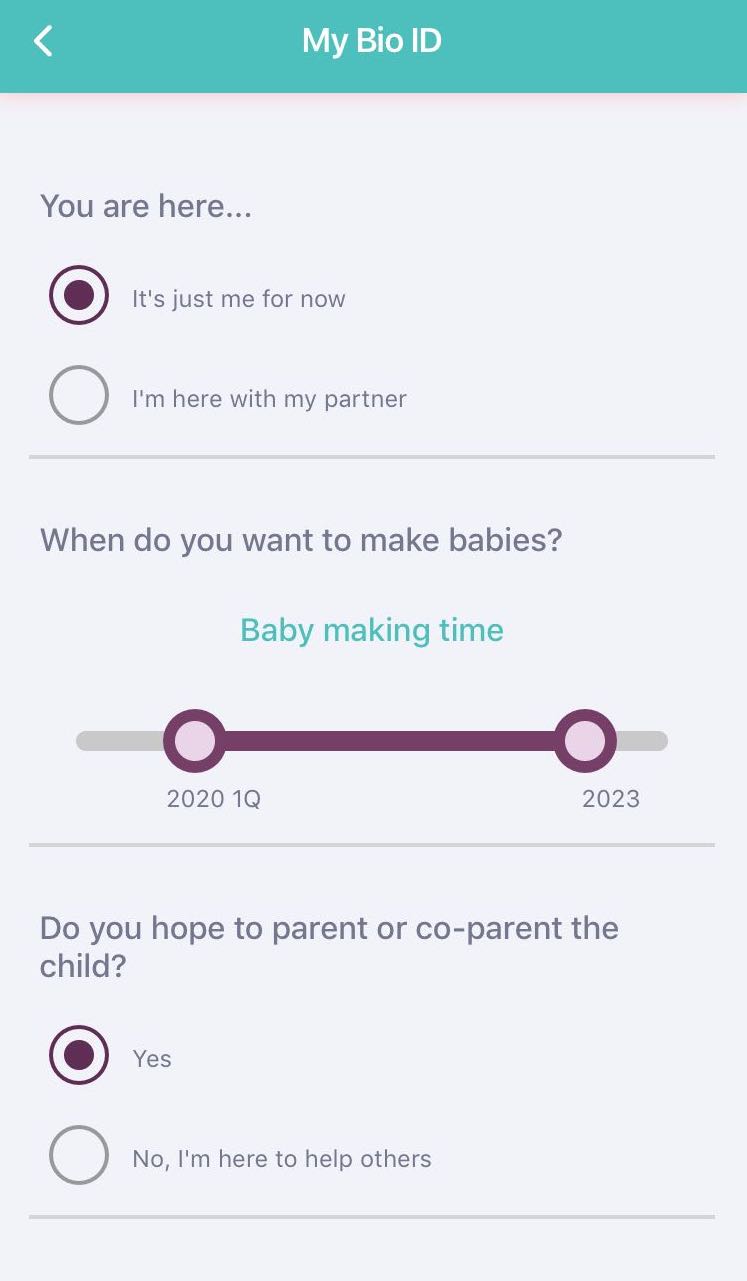Click the slider end handle above 2023
747x1281 pixels.
pyautogui.click(x=585, y=741)
